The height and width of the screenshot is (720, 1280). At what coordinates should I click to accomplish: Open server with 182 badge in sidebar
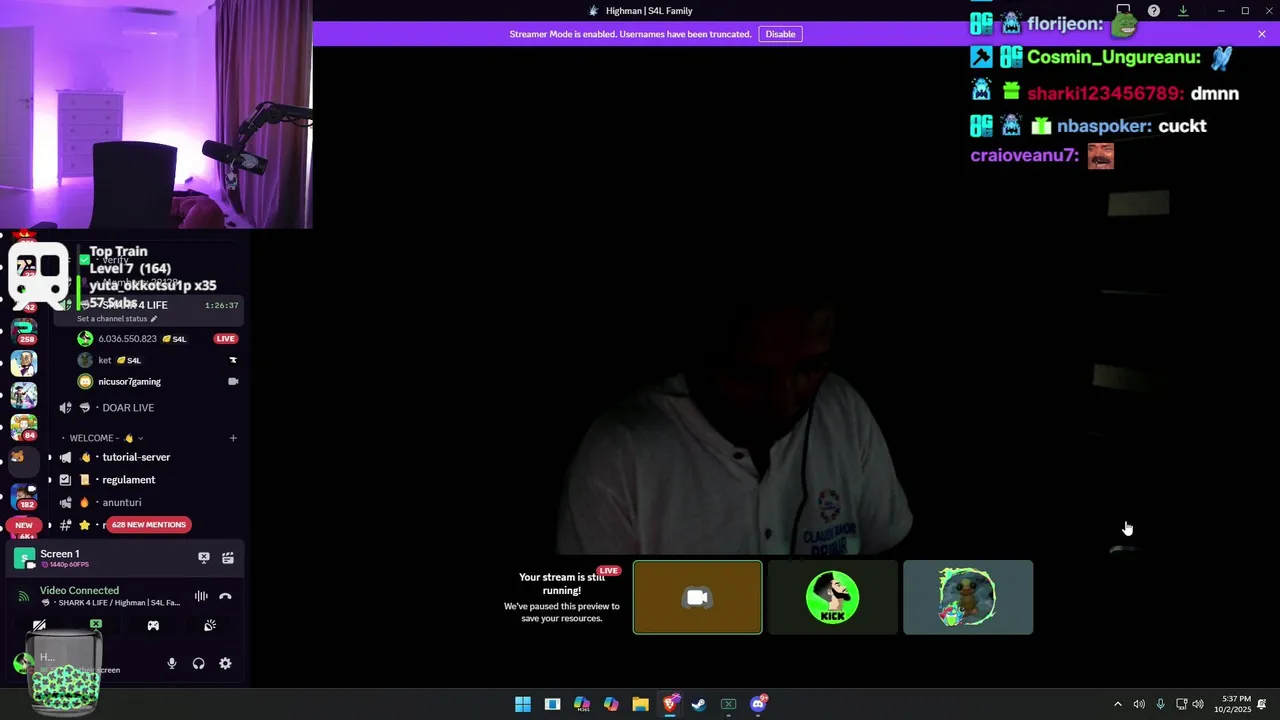(24, 496)
